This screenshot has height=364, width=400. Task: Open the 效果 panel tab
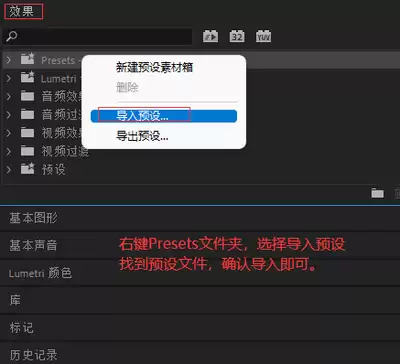pyautogui.click(x=22, y=11)
